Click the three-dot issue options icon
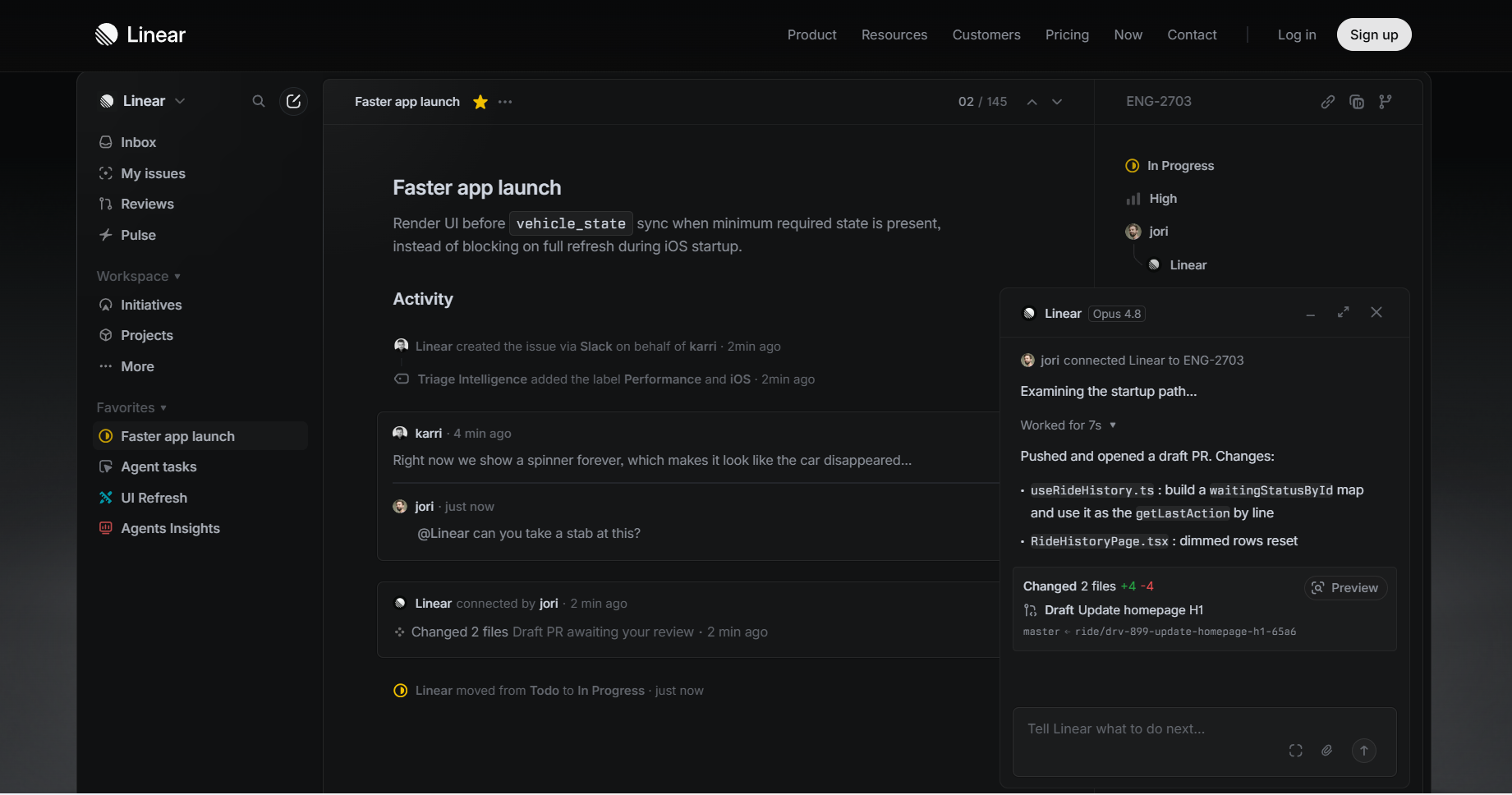 (505, 102)
